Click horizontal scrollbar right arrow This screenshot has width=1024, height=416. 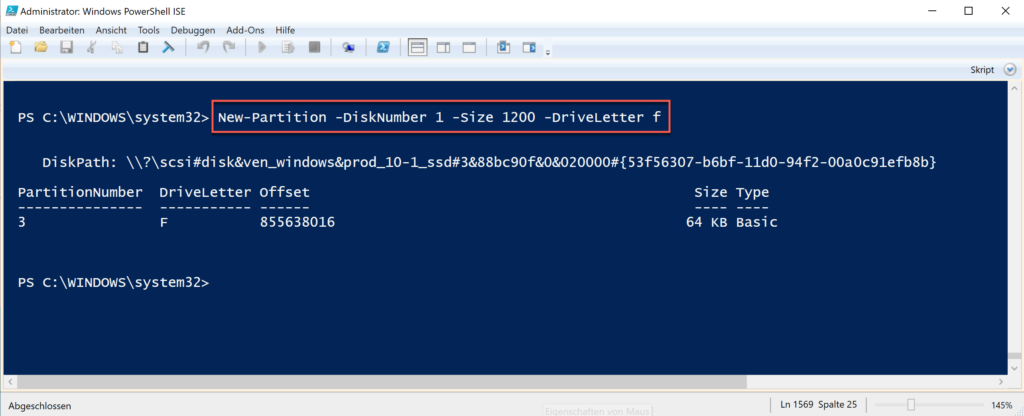1002,382
